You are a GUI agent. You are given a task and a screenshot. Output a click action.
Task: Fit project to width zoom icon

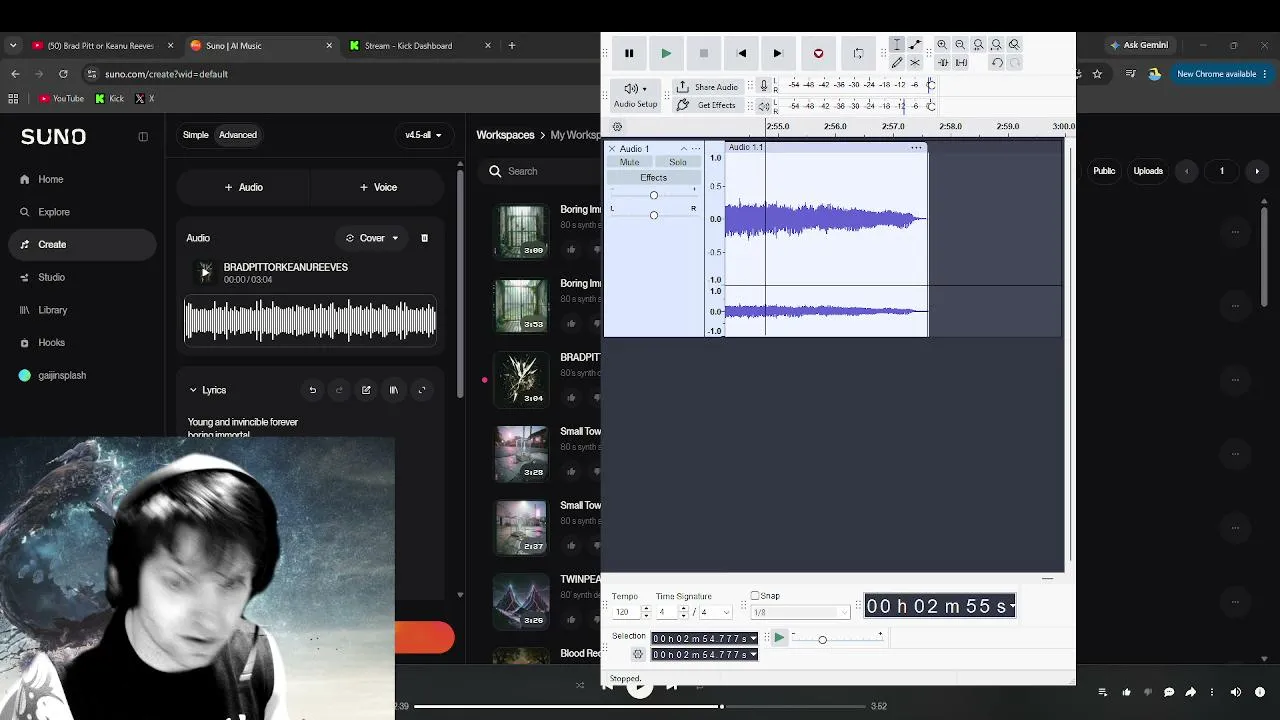(996, 45)
